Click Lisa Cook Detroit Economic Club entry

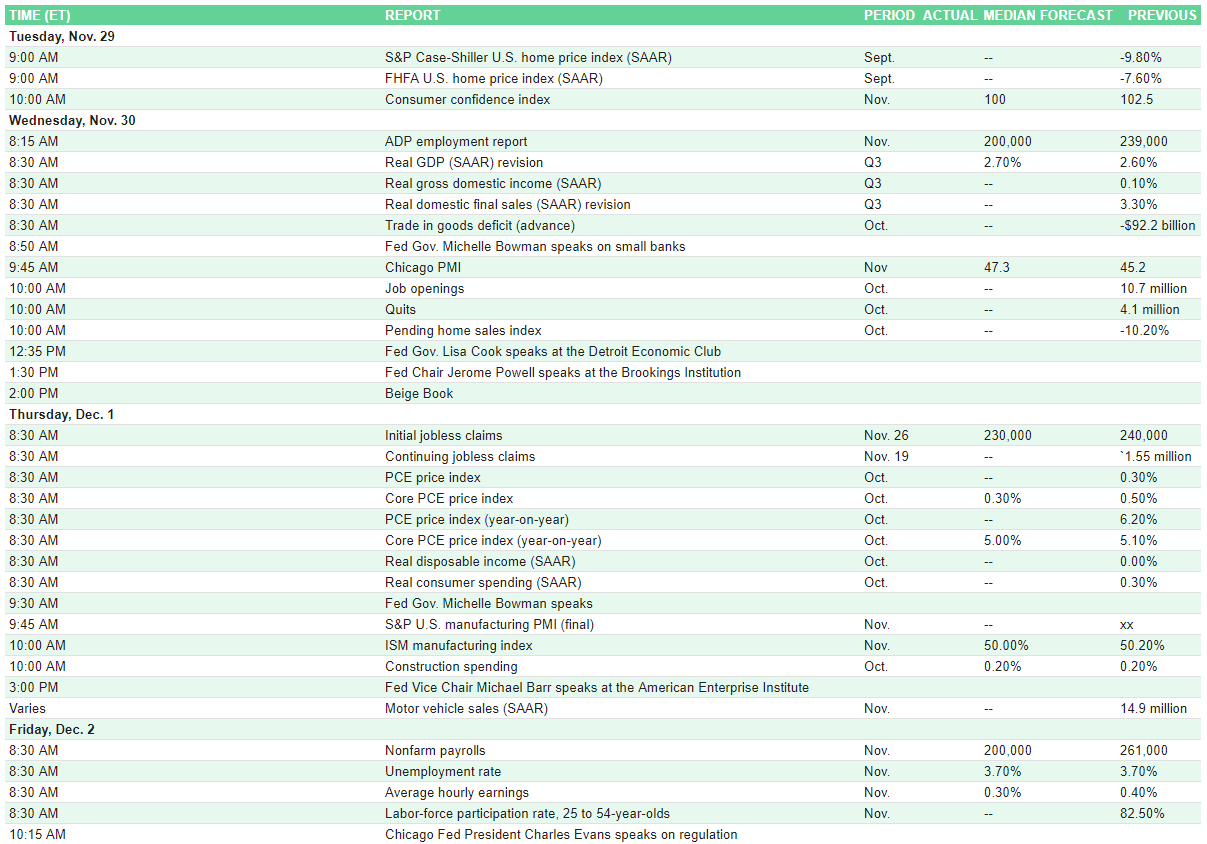[x=553, y=351]
